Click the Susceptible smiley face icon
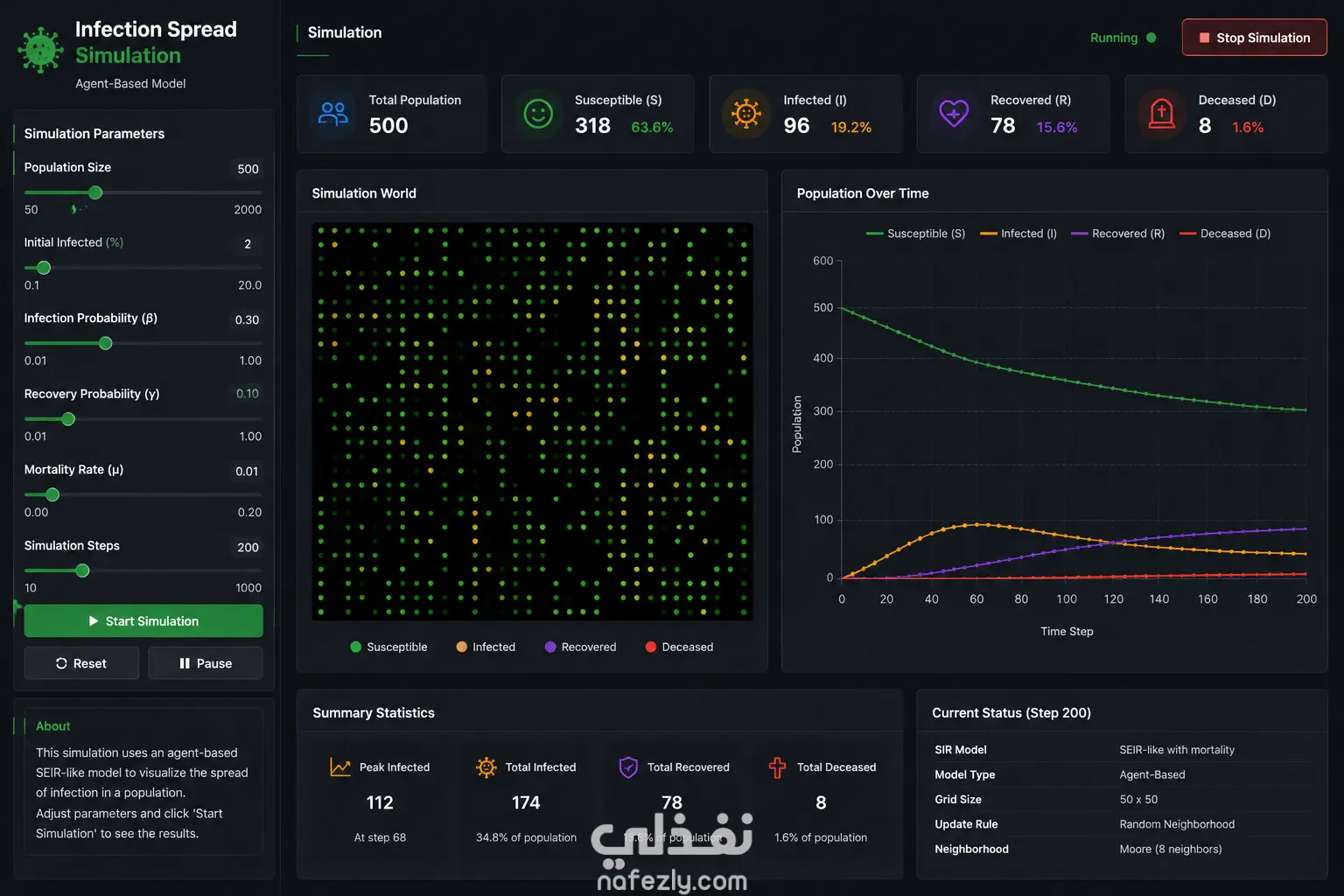Image resolution: width=1344 pixels, height=896 pixels. click(538, 114)
